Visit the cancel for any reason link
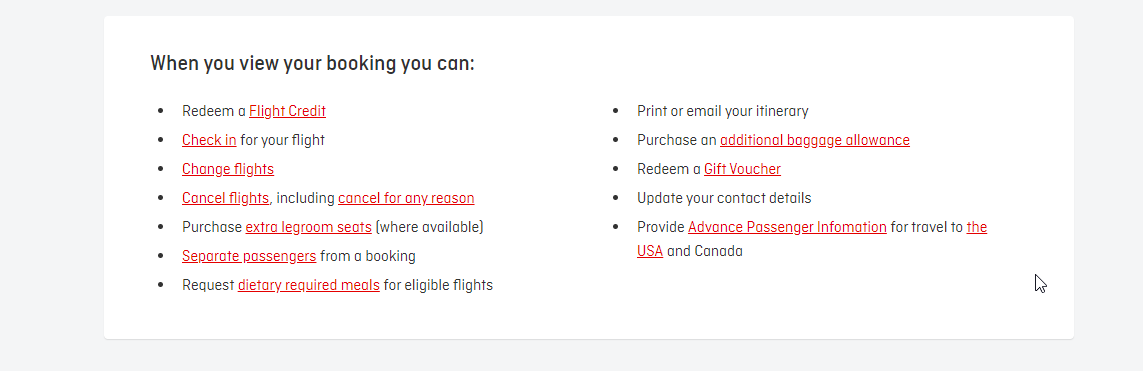1143x386 pixels. (x=406, y=198)
